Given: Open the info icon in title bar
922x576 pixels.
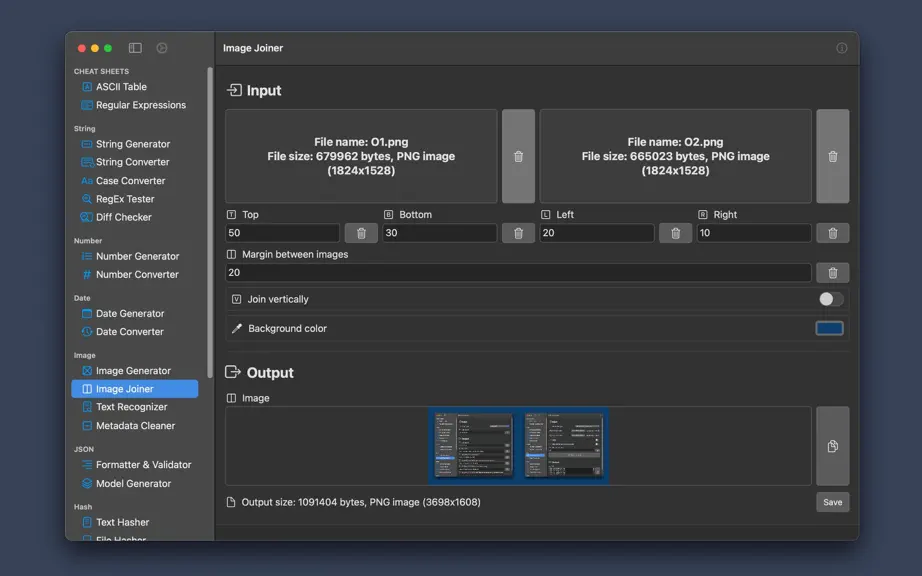Looking at the screenshot, I should click(841, 48).
